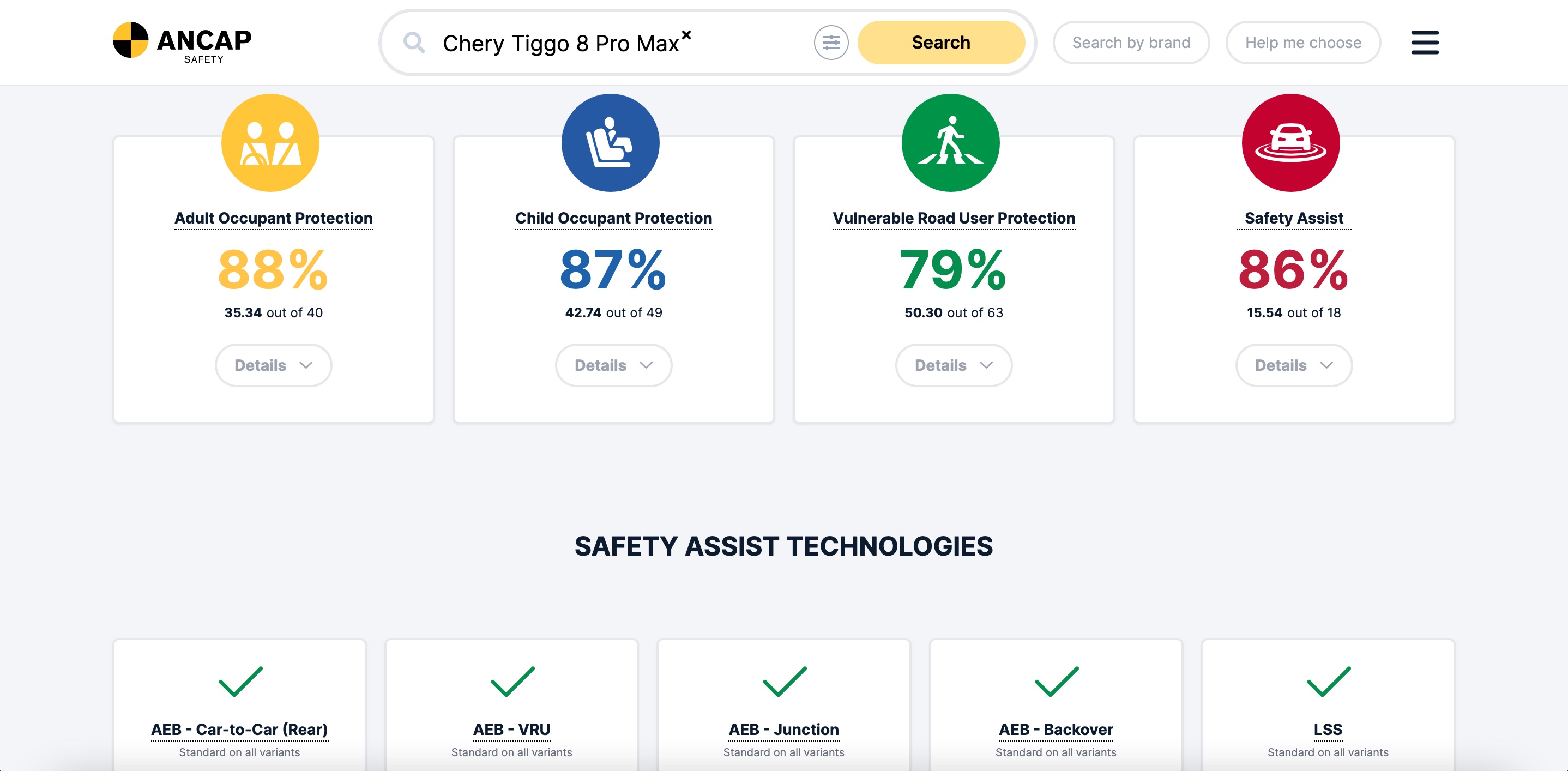This screenshot has width=1568, height=771.
Task: Open Search by brand
Action: point(1131,43)
